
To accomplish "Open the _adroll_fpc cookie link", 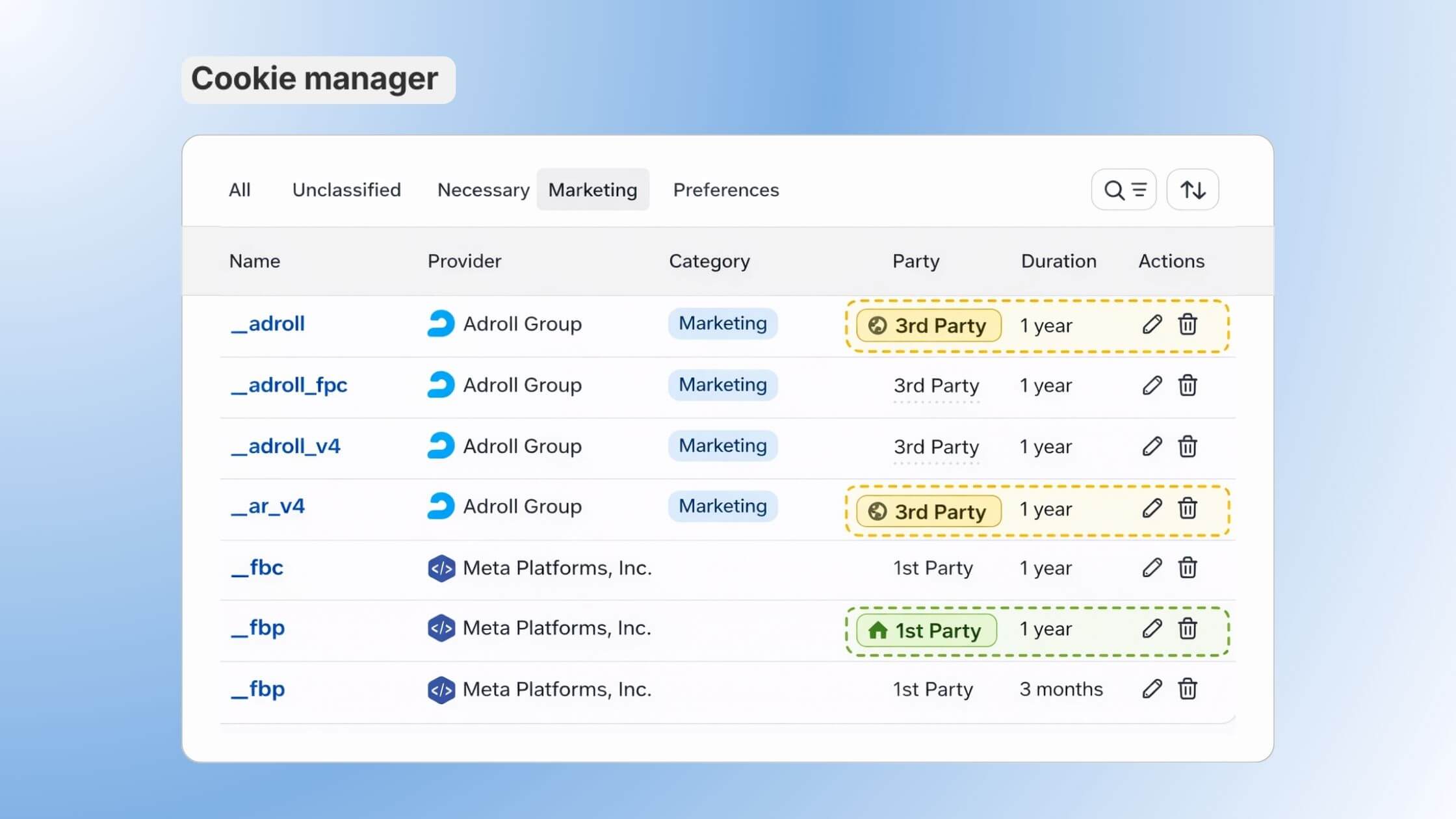I will [x=289, y=385].
